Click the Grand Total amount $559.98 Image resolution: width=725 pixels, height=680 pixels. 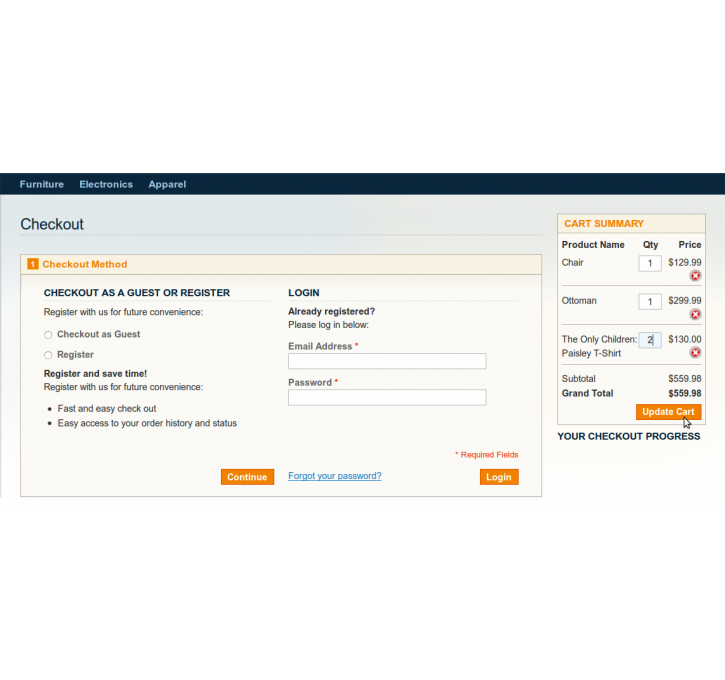685,393
